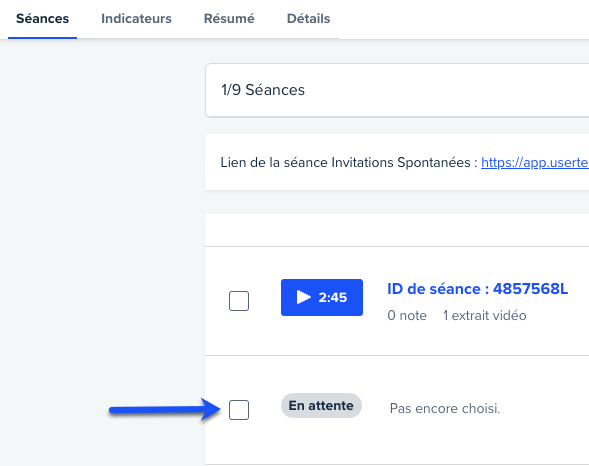
Task: Click the empty grey panel under Séances
Action: click(102, 252)
